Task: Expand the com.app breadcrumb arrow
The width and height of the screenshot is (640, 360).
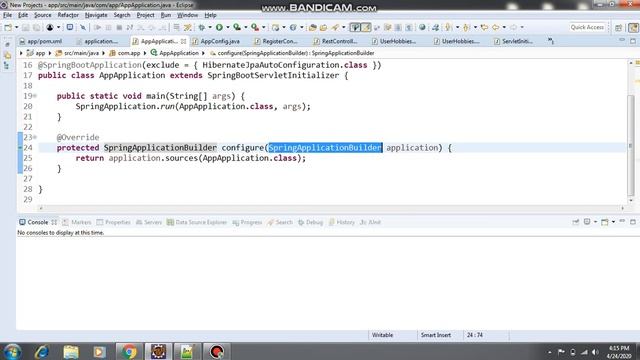Action: click(145, 53)
